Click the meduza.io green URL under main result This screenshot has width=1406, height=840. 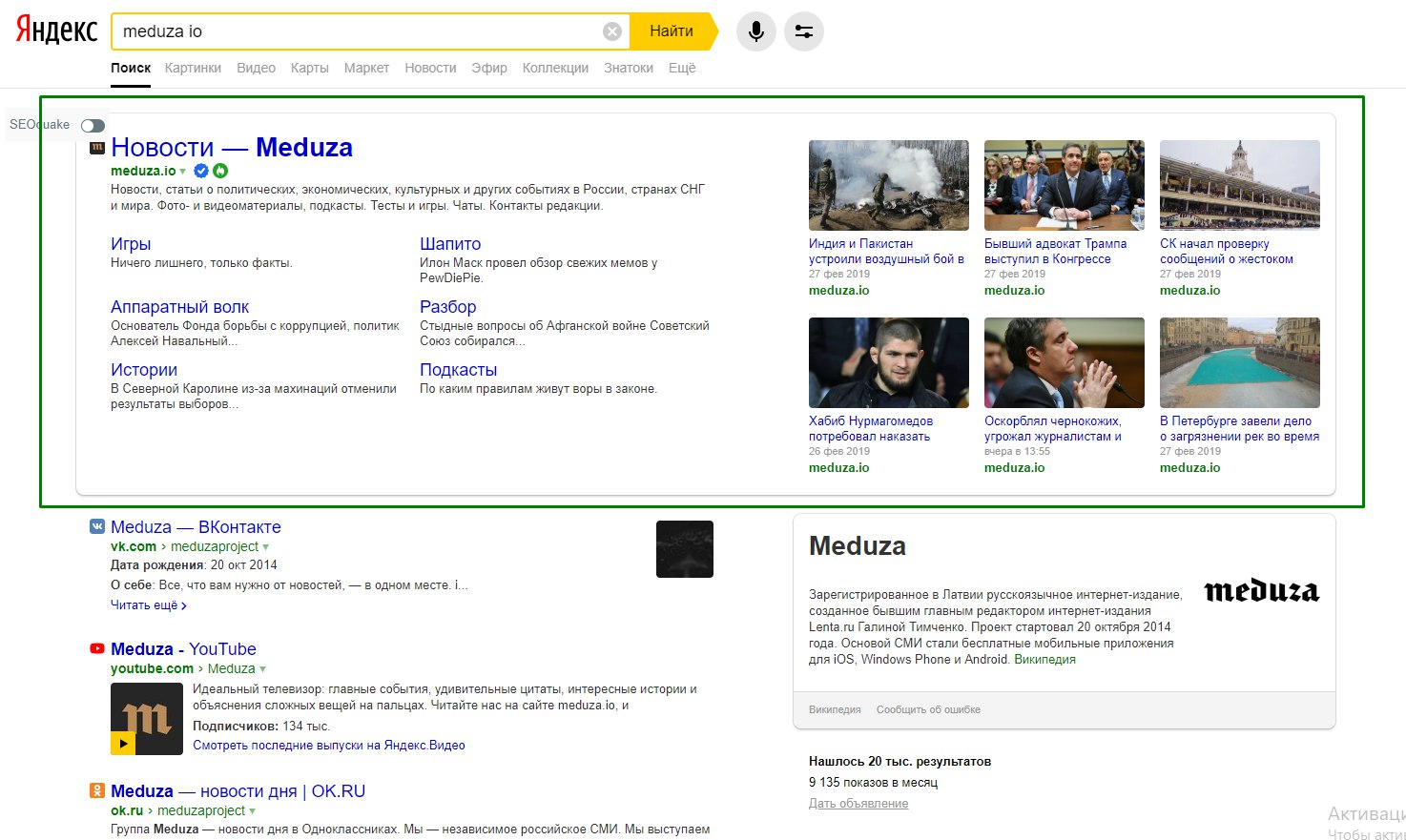coord(143,171)
